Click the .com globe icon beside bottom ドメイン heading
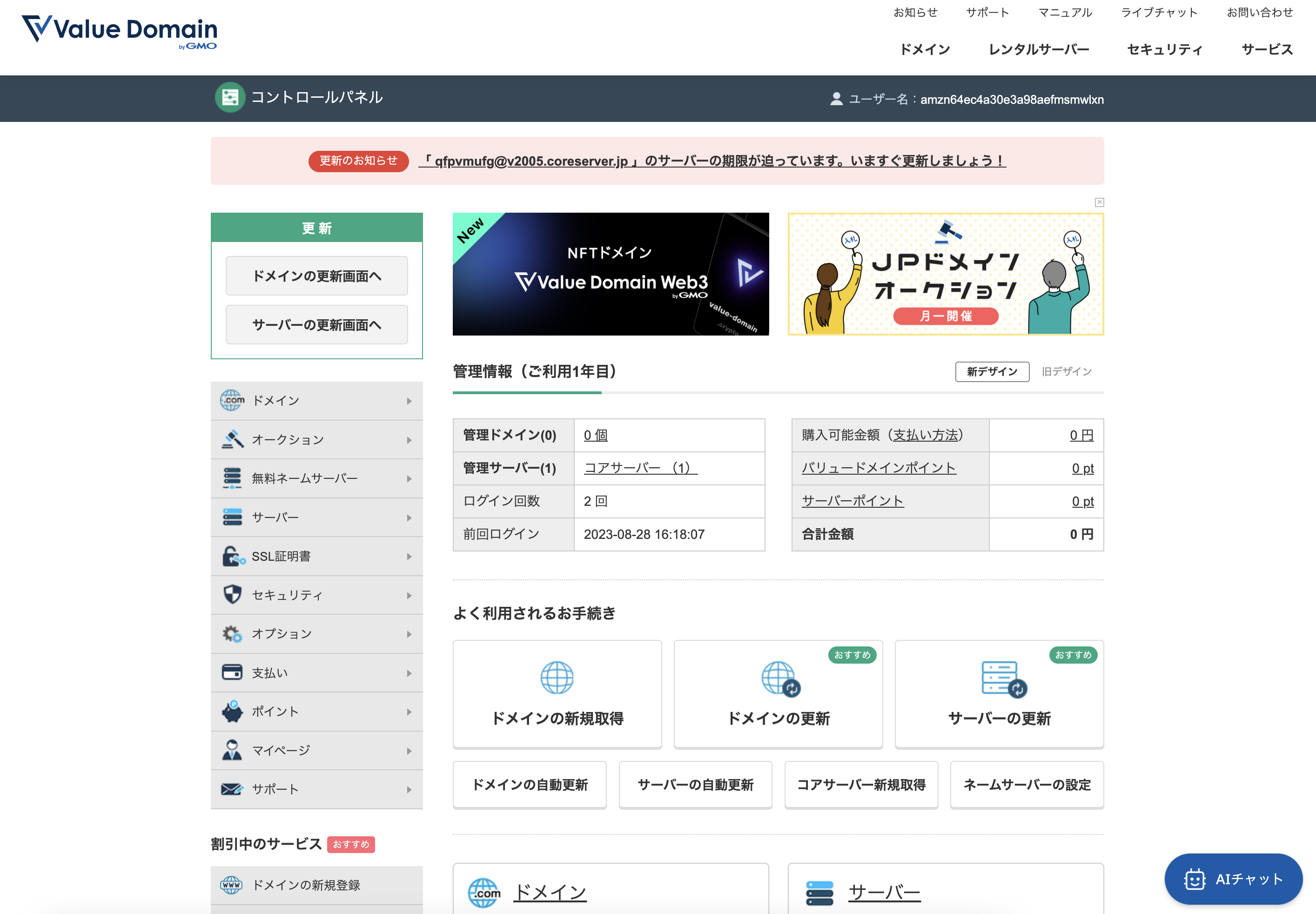Screen dimensions: 1316x914 (484, 893)
